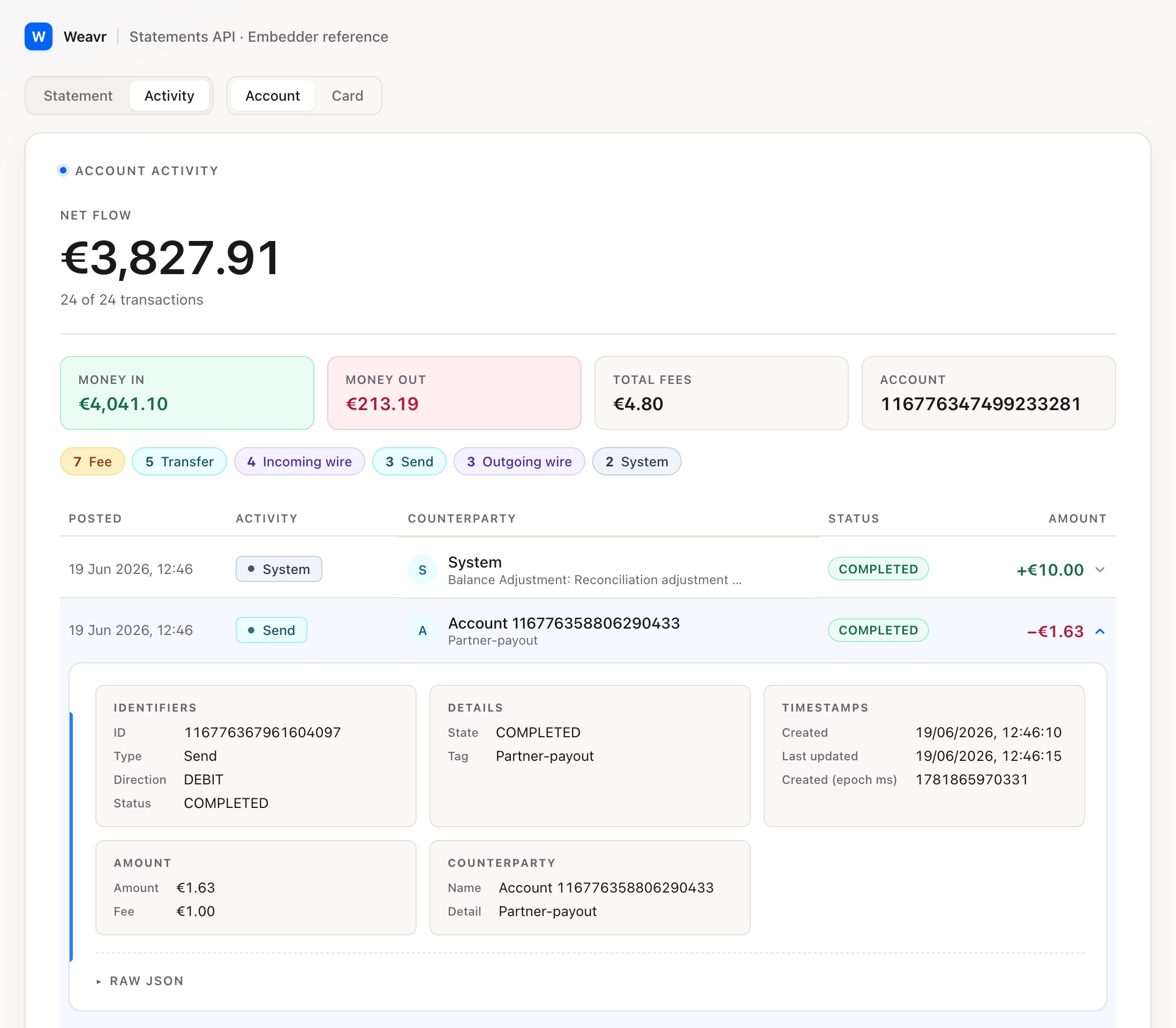Viewport: 1176px width, 1028px height.
Task: Click the Money Out €213.19 card
Action: (454, 393)
